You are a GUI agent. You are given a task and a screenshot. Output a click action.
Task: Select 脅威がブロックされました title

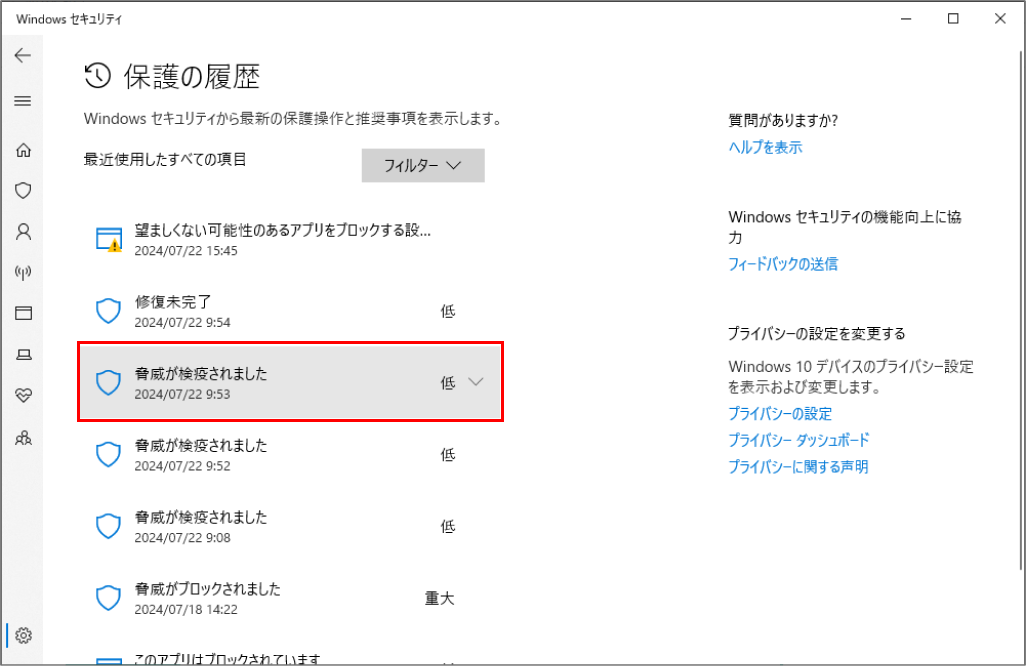click(x=207, y=589)
